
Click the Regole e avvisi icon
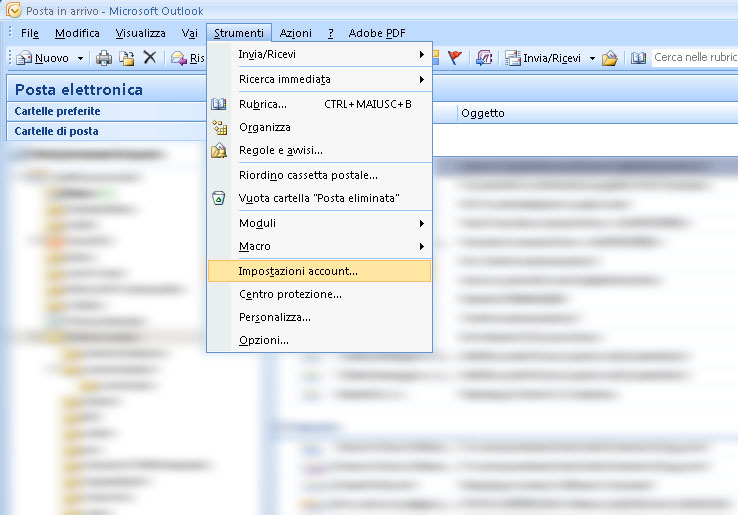click(218, 150)
